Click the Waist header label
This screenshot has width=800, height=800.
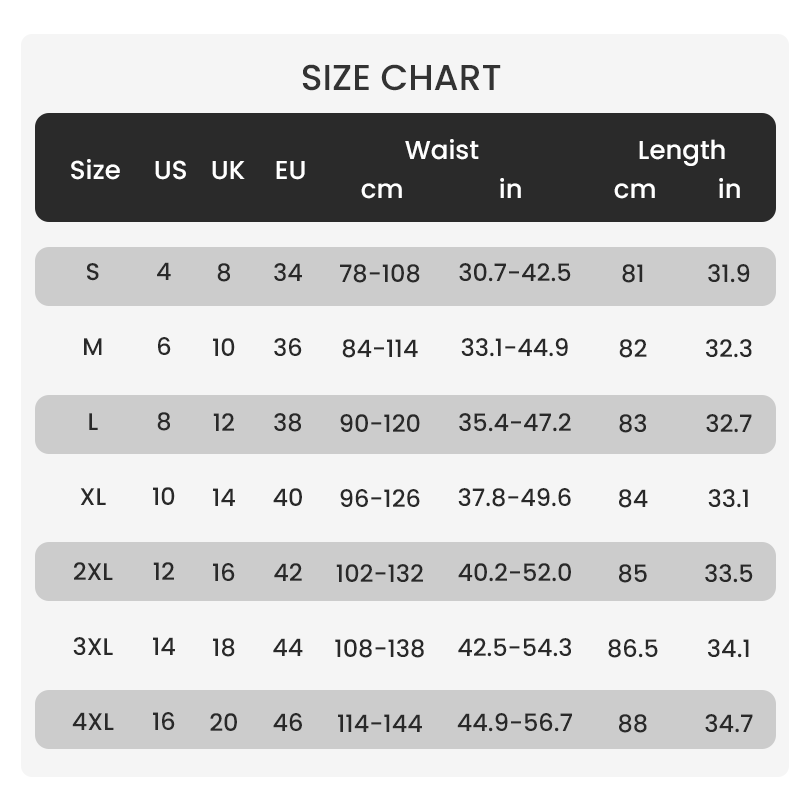tap(442, 150)
